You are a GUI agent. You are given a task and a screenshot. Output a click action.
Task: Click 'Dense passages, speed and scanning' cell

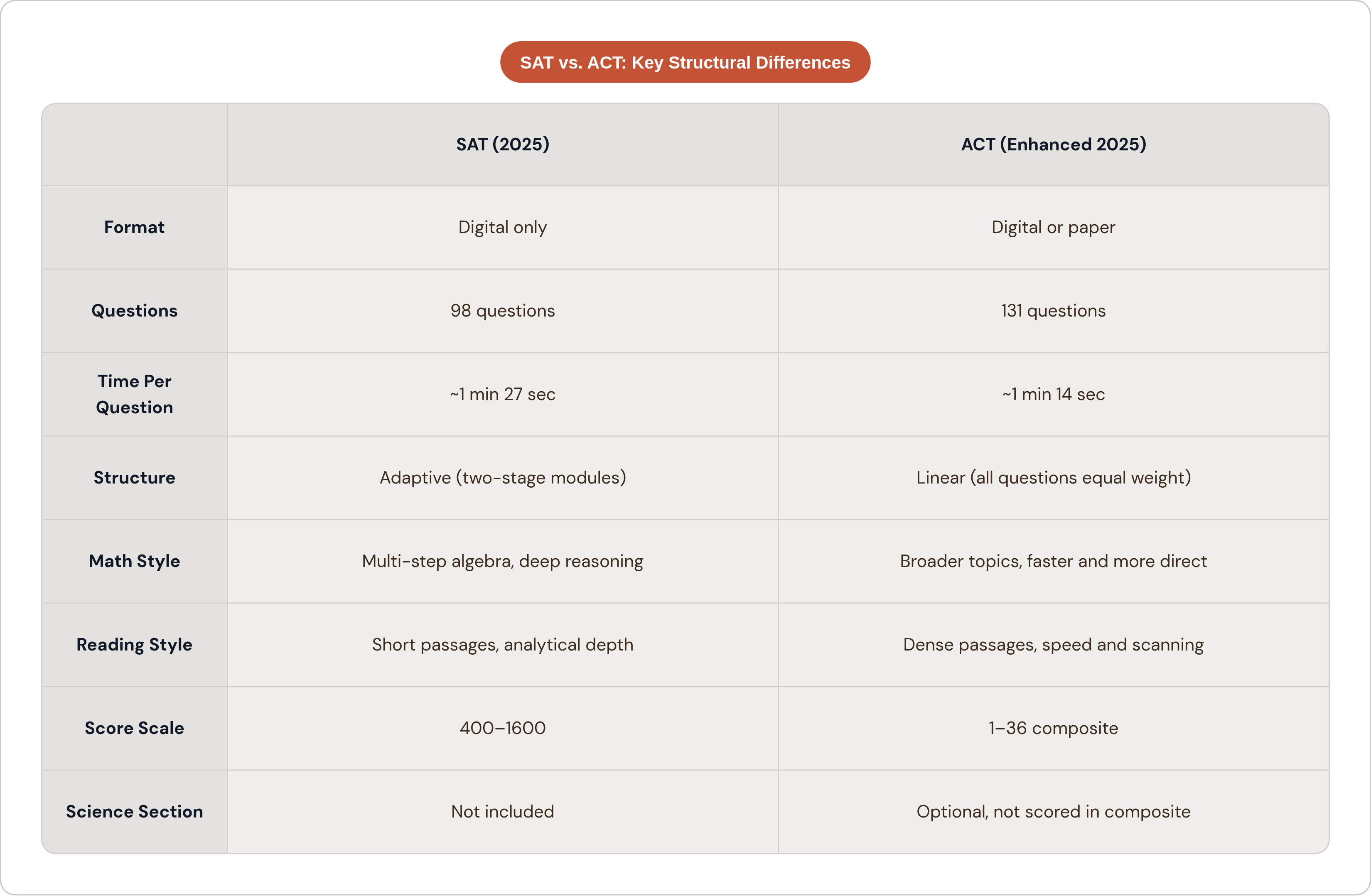pos(1054,645)
